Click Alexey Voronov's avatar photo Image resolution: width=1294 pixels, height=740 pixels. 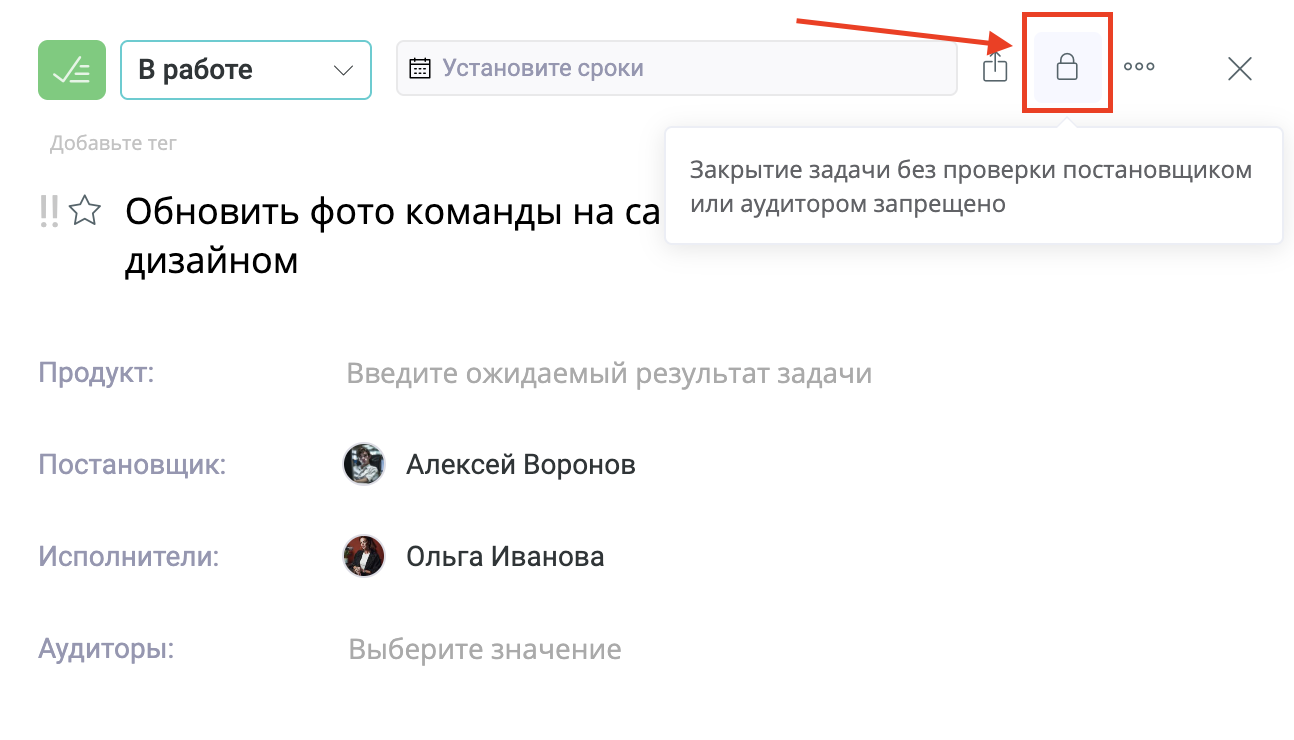click(x=364, y=464)
